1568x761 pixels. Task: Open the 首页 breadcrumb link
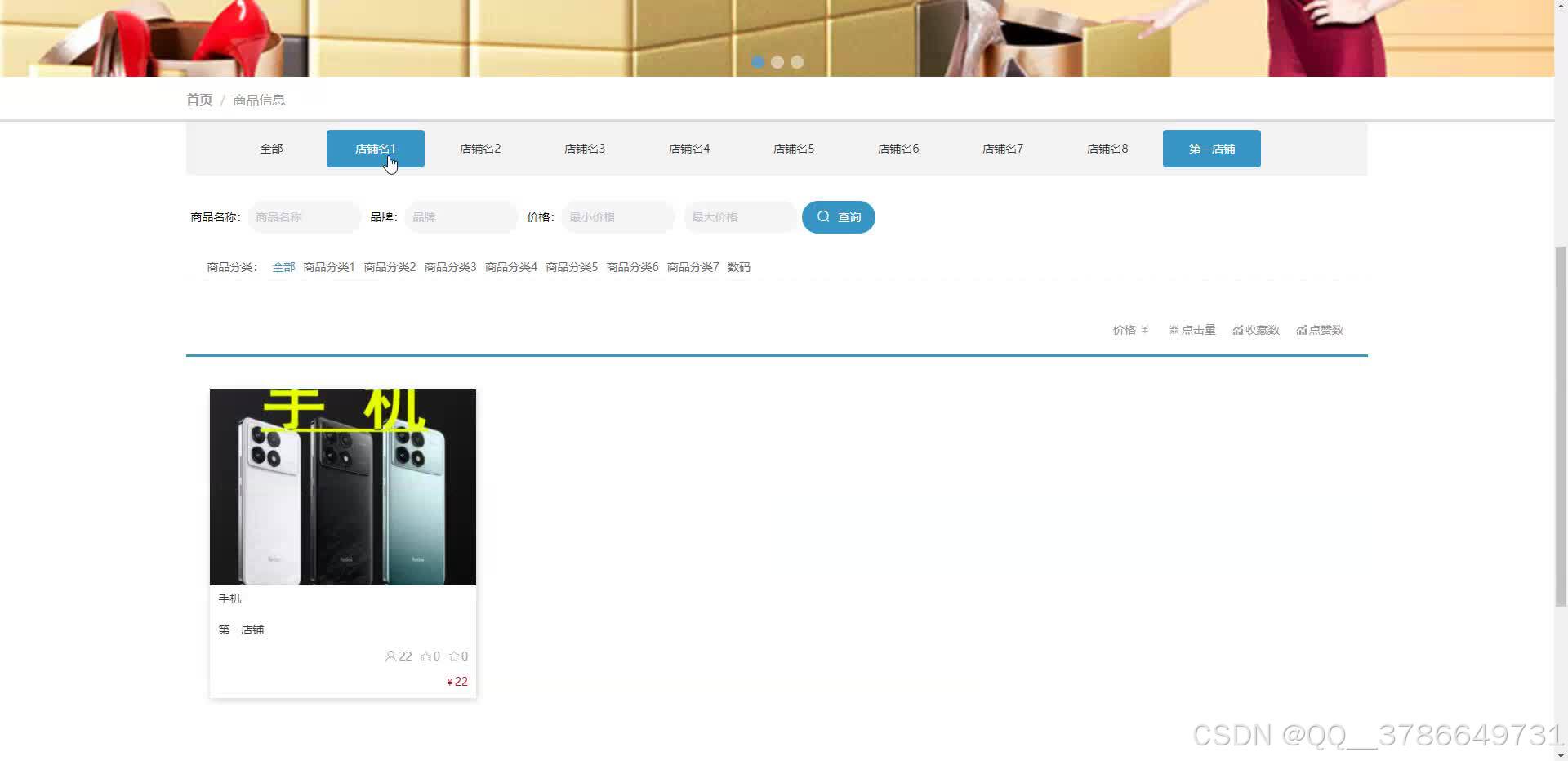click(198, 99)
